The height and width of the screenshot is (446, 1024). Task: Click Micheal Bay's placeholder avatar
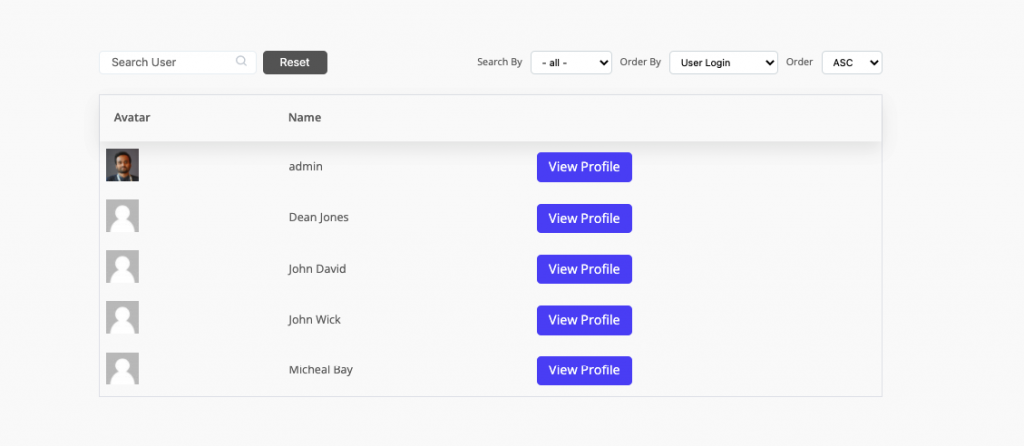(x=122, y=369)
